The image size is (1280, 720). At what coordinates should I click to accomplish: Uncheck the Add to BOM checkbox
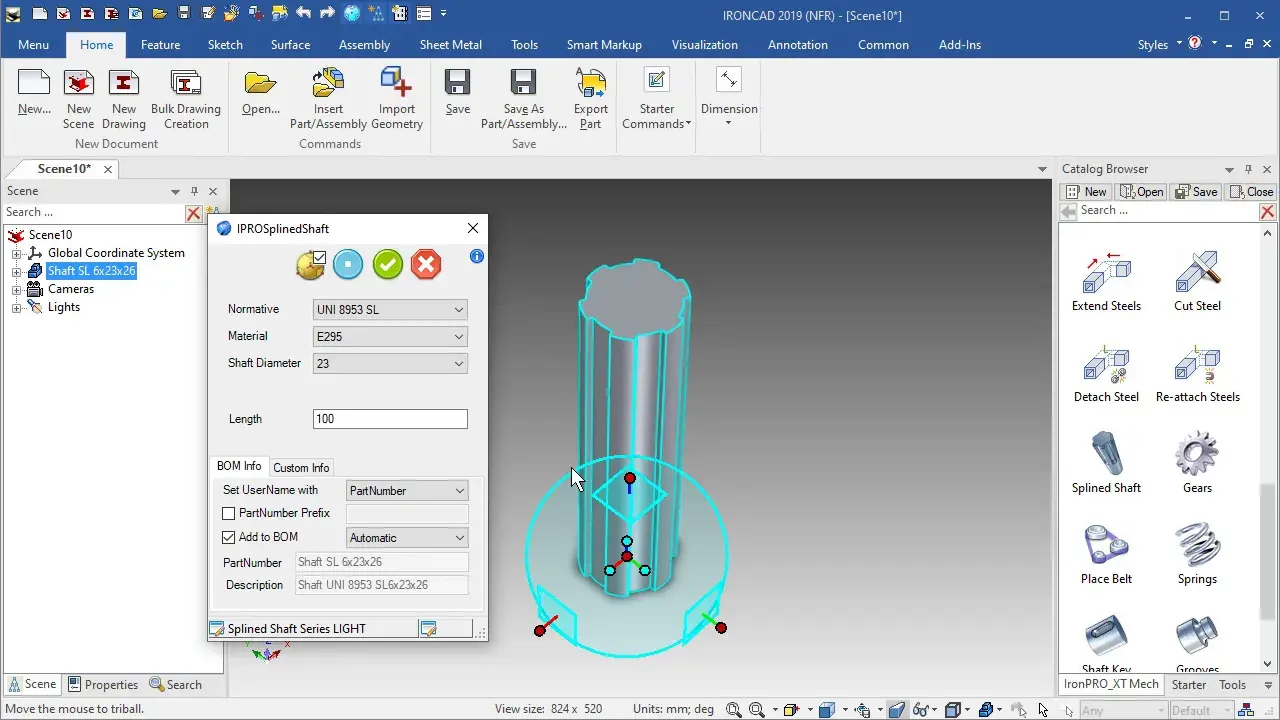(x=228, y=537)
